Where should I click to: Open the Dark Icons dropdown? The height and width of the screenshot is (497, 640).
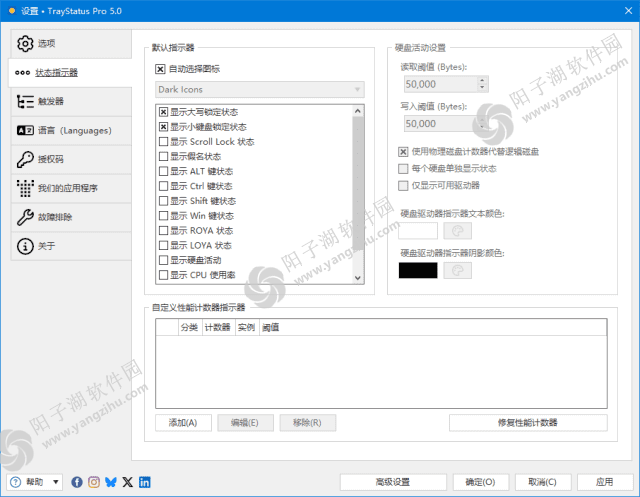(260, 89)
